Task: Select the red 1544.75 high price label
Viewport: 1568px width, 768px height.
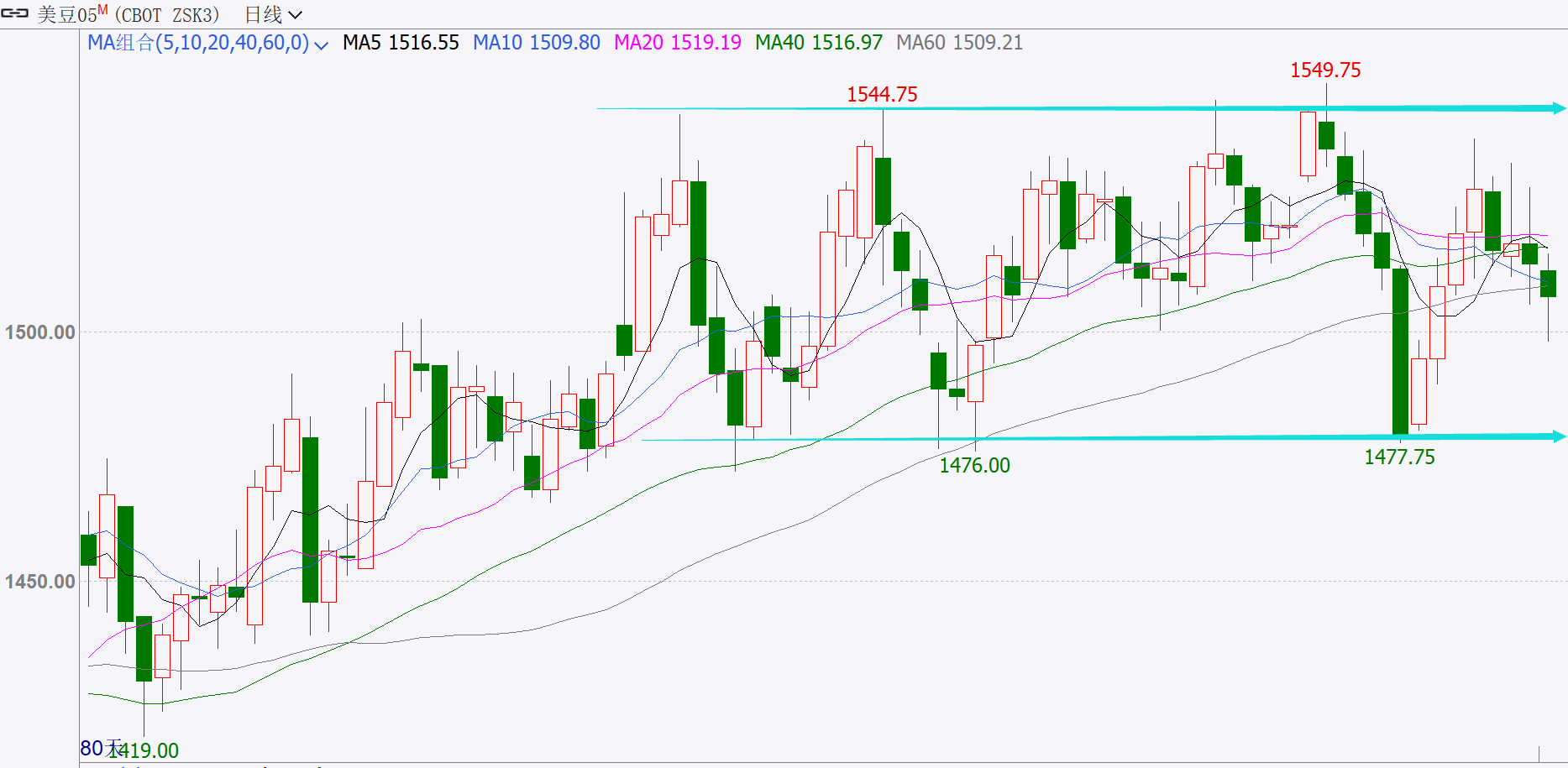Action: 882,95
